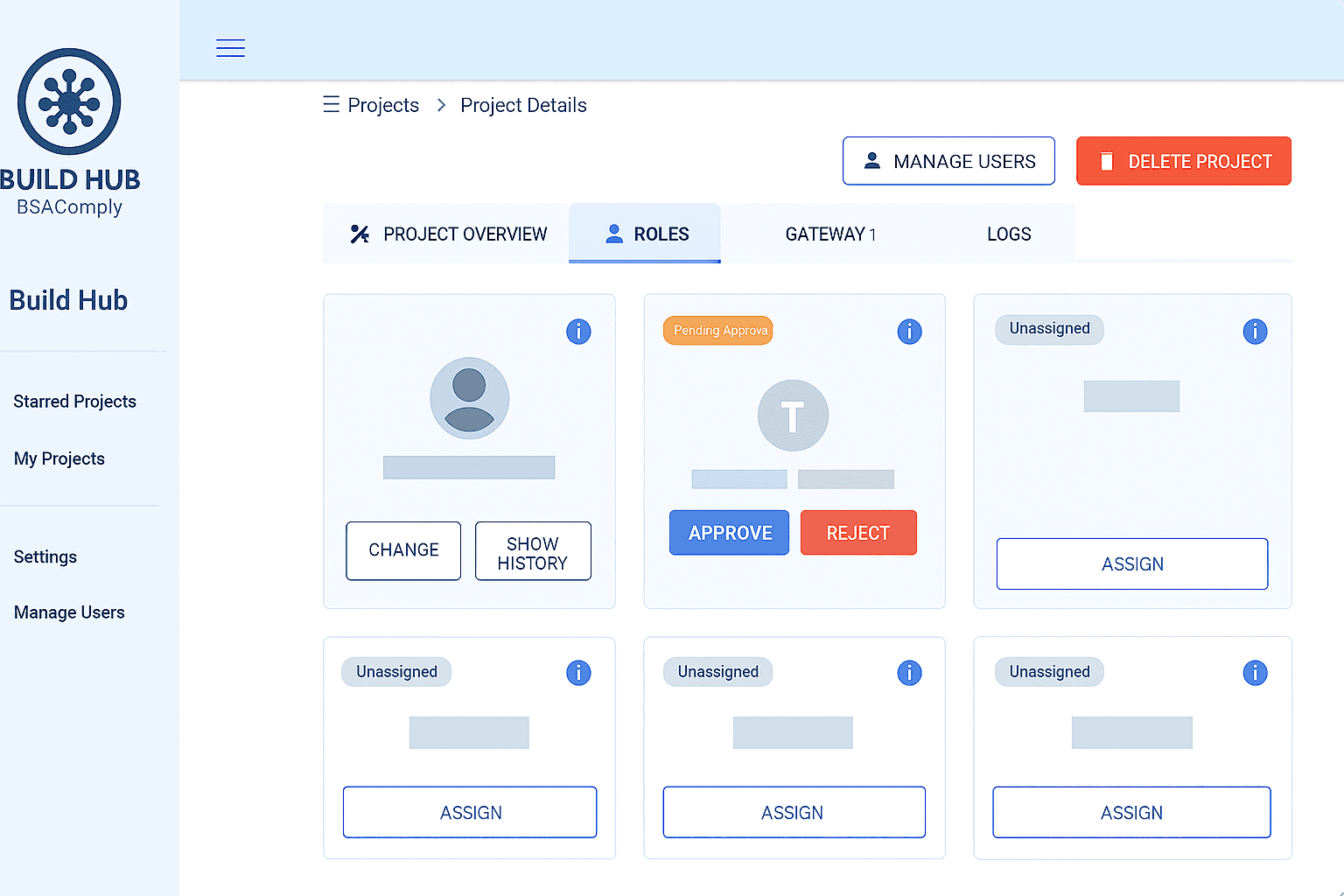Reject the pending role request
1344x896 pixels.
coord(857,533)
